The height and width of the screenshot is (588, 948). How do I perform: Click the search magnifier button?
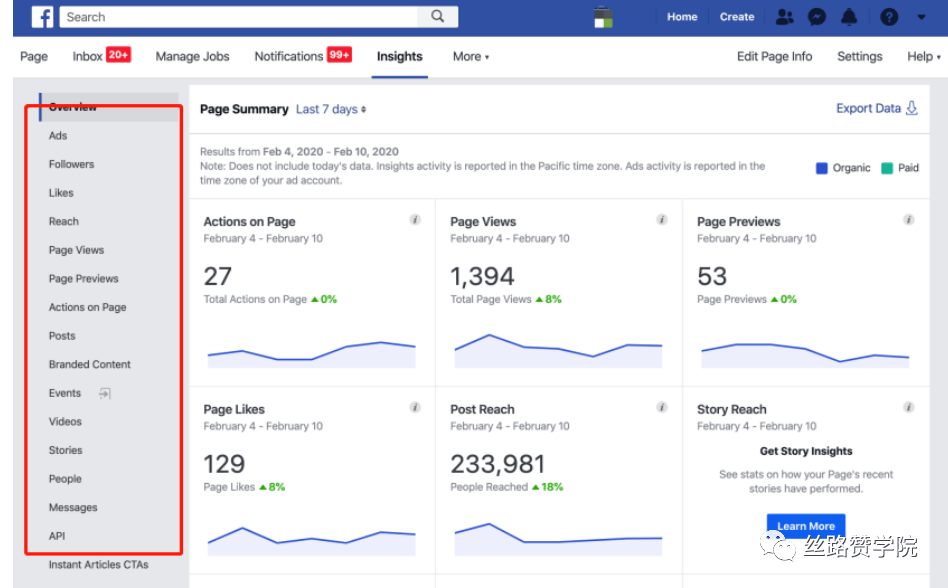pyautogui.click(x=437, y=16)
